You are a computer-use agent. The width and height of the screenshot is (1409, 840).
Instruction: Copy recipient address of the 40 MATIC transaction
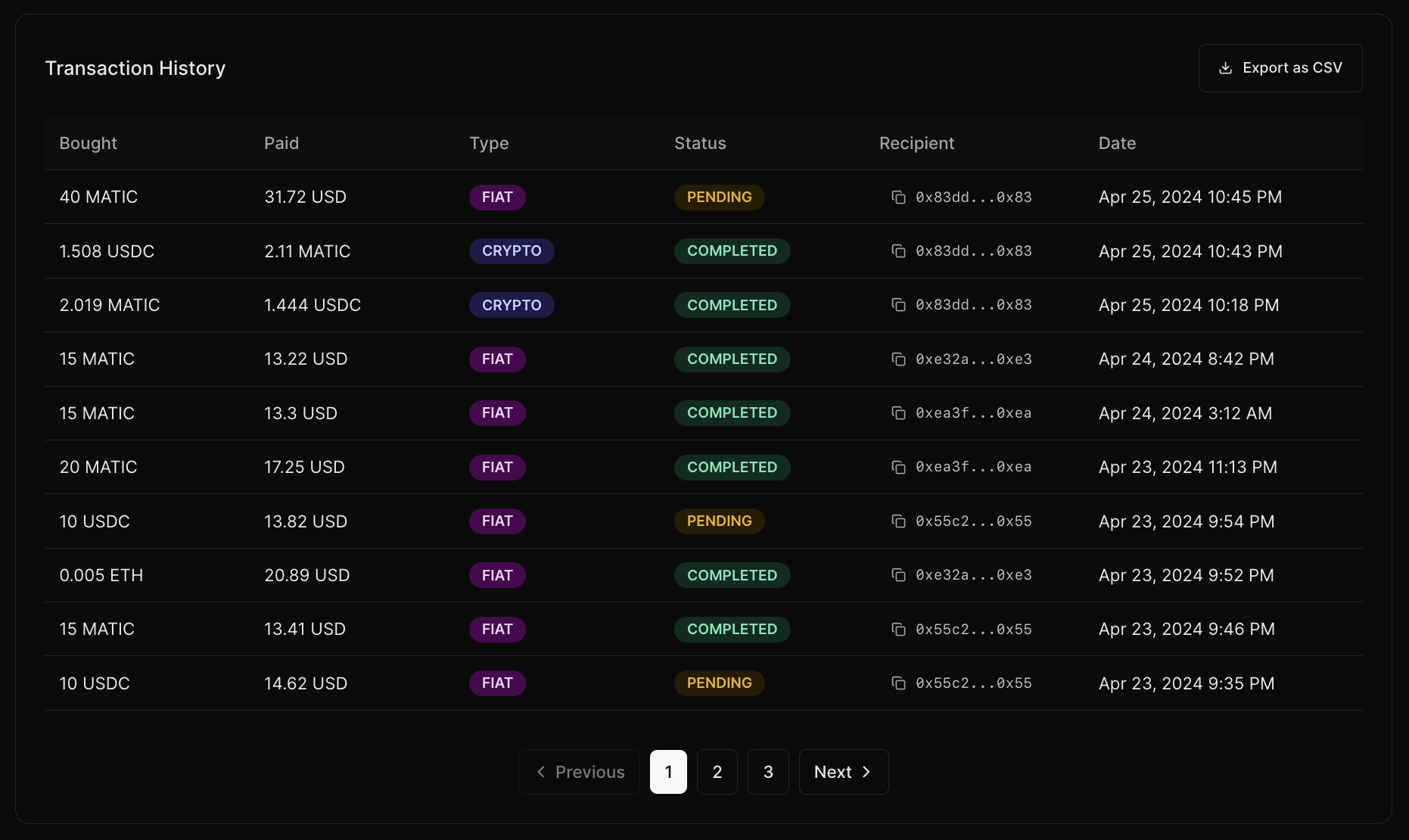point(898,197)
